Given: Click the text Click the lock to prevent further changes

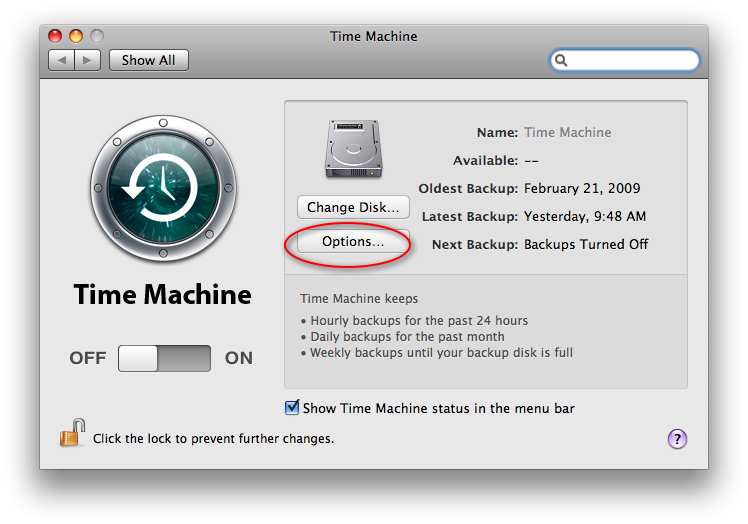Looking at the screenshot, I should [213, 439].
